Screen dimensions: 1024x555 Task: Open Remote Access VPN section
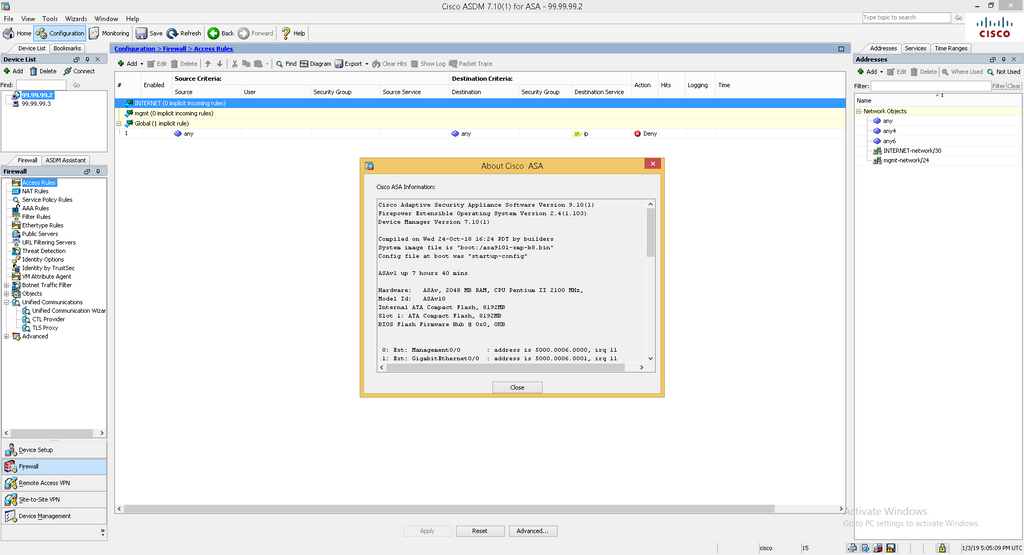[54, 483]
